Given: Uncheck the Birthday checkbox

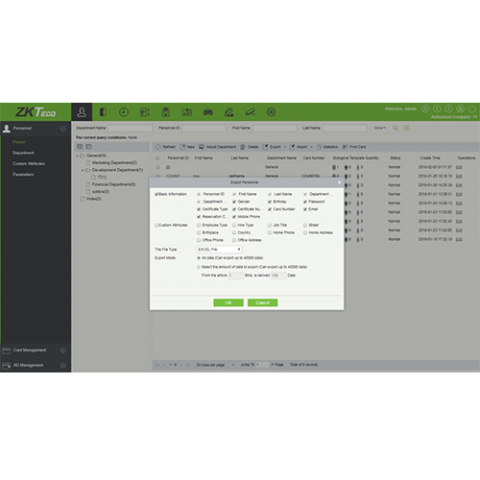Looking at the screenshot, I should point(270,202).
